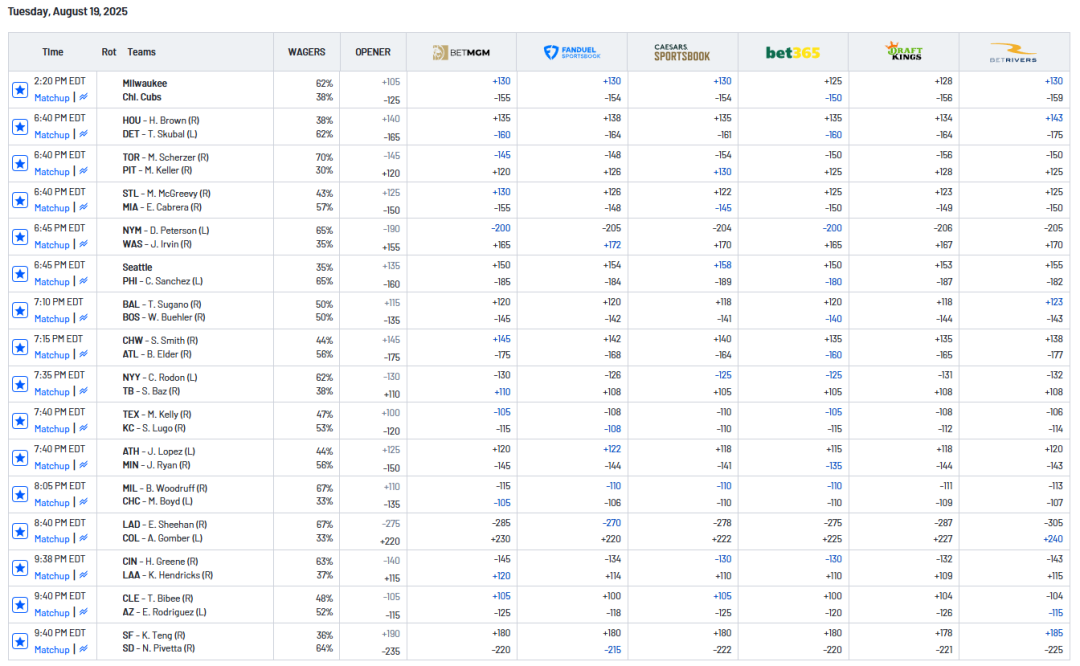1080x666 pixels.
Task: Star the Milwaukee vs Chi. Cubs 2:20 PM game
Action: [x=20, y=90]
